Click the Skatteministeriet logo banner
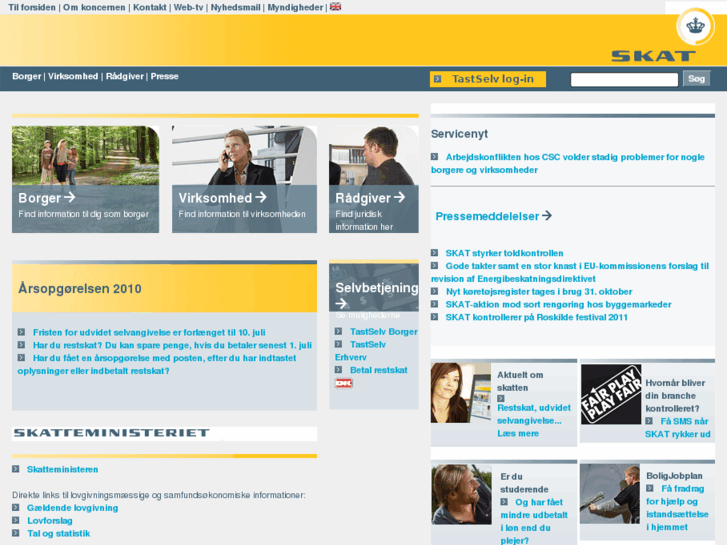Viewport: 727px width, 545px height. click(165, 433)
